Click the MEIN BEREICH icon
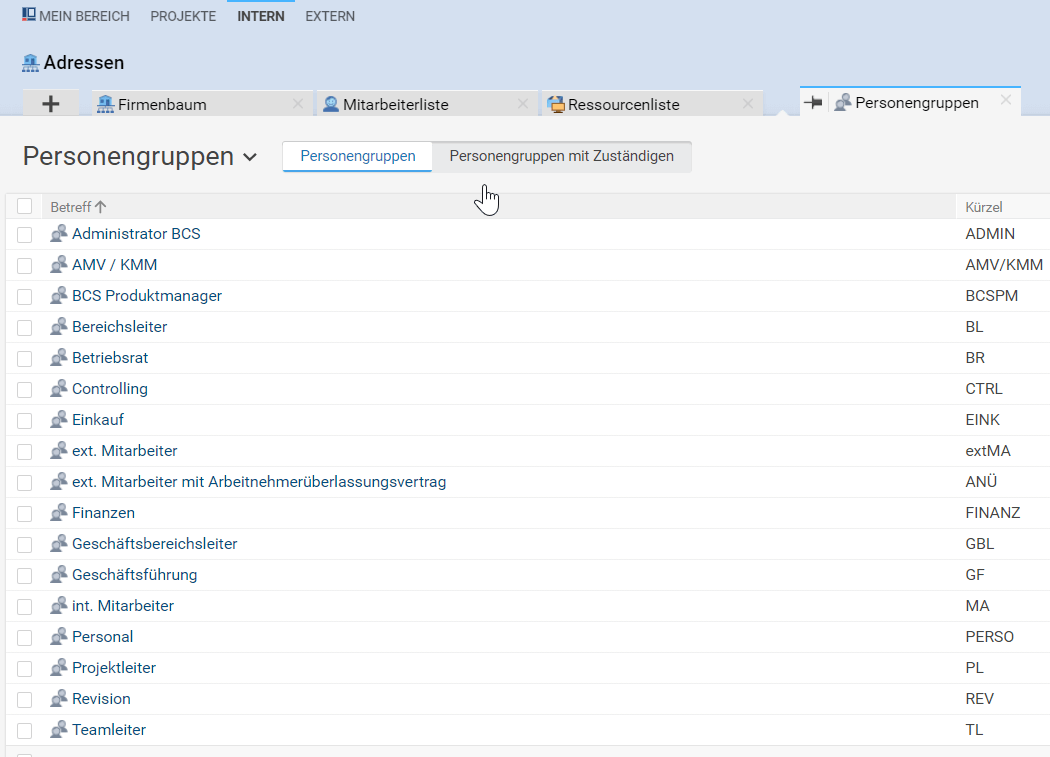 click(x=29, y=14)
